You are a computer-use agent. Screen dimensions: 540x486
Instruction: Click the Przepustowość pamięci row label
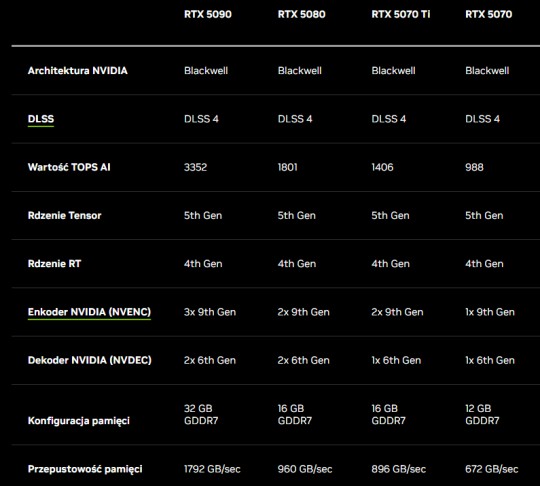point(85,469)
